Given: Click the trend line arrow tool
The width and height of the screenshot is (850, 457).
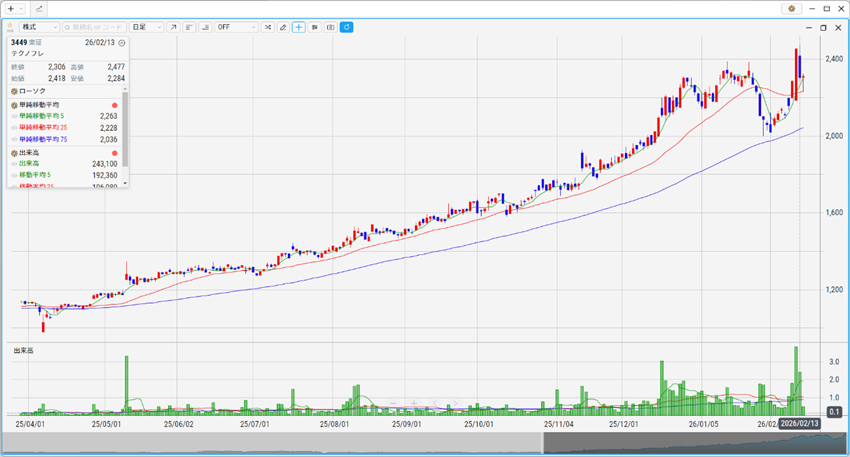Looking at the screenshot, I should coord(173,27).
